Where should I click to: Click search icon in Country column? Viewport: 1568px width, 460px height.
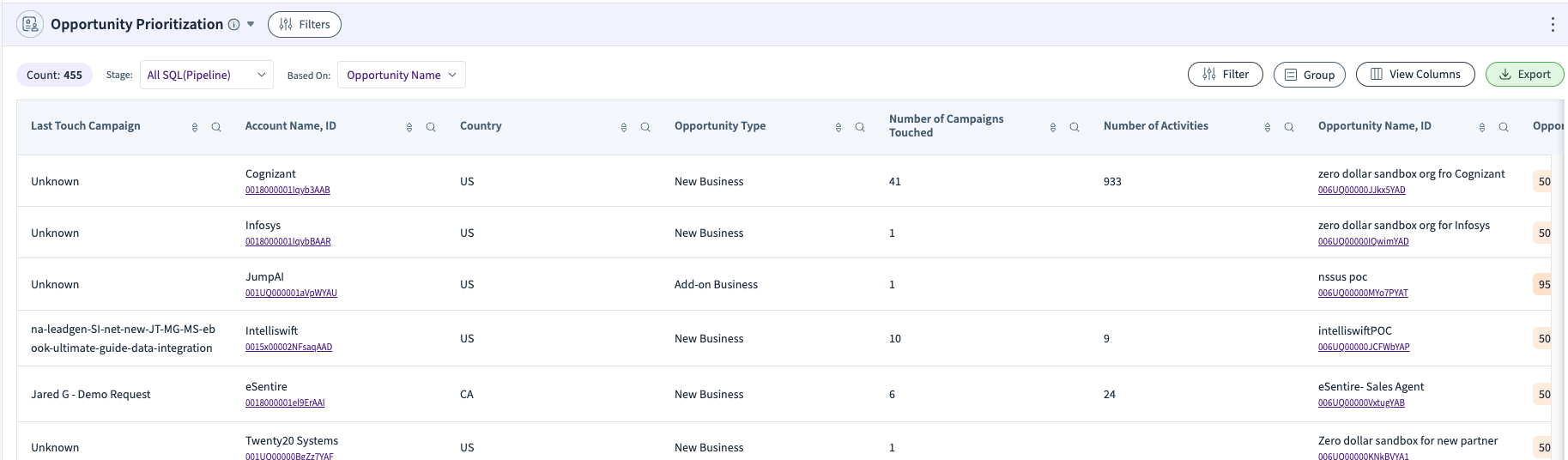coord(645,127)
